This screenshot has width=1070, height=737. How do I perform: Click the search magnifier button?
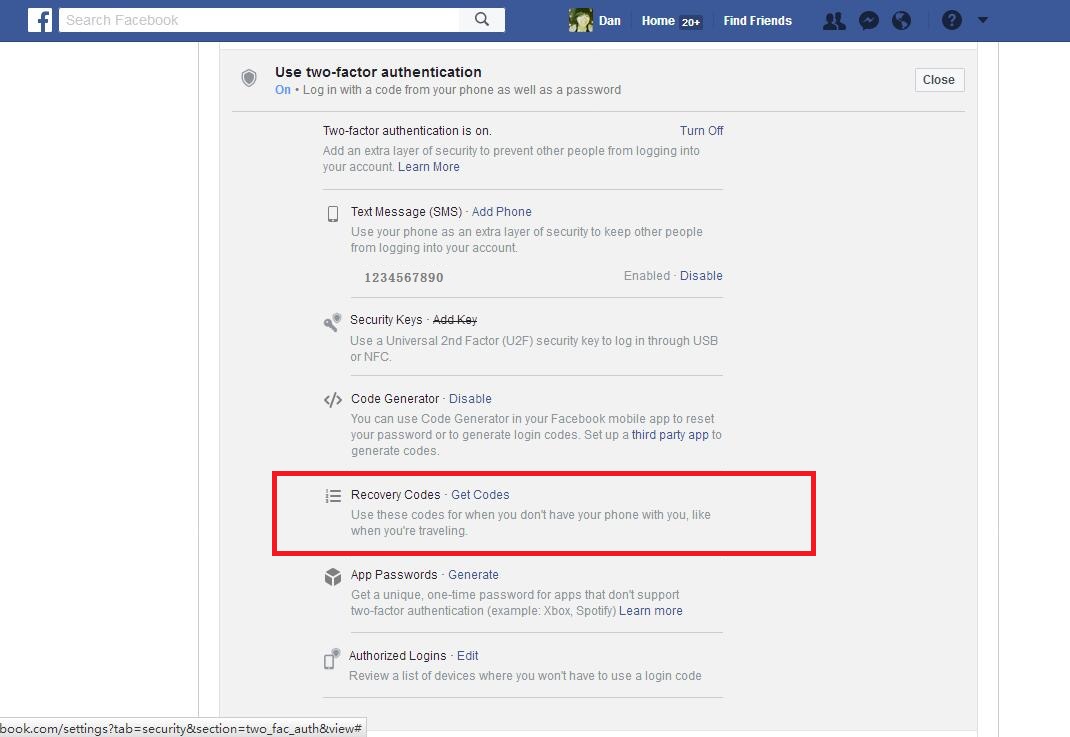tap(482, 20)
